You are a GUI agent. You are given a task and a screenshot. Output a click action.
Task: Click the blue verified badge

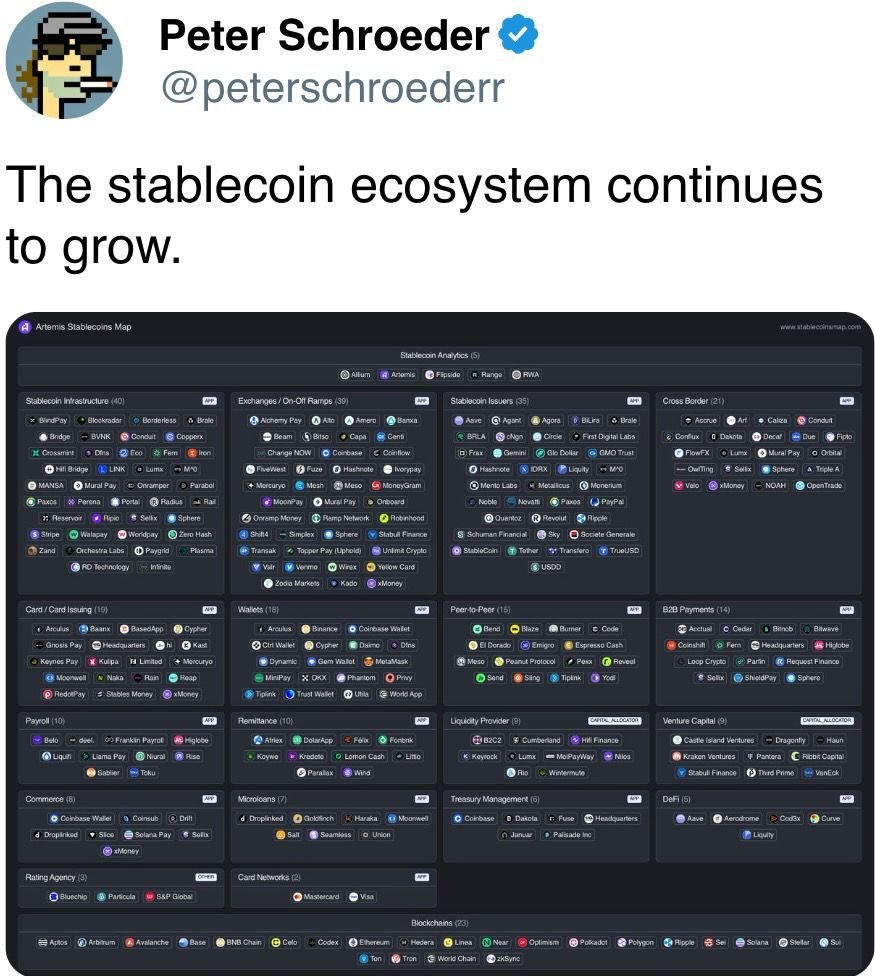pos(519,36)
